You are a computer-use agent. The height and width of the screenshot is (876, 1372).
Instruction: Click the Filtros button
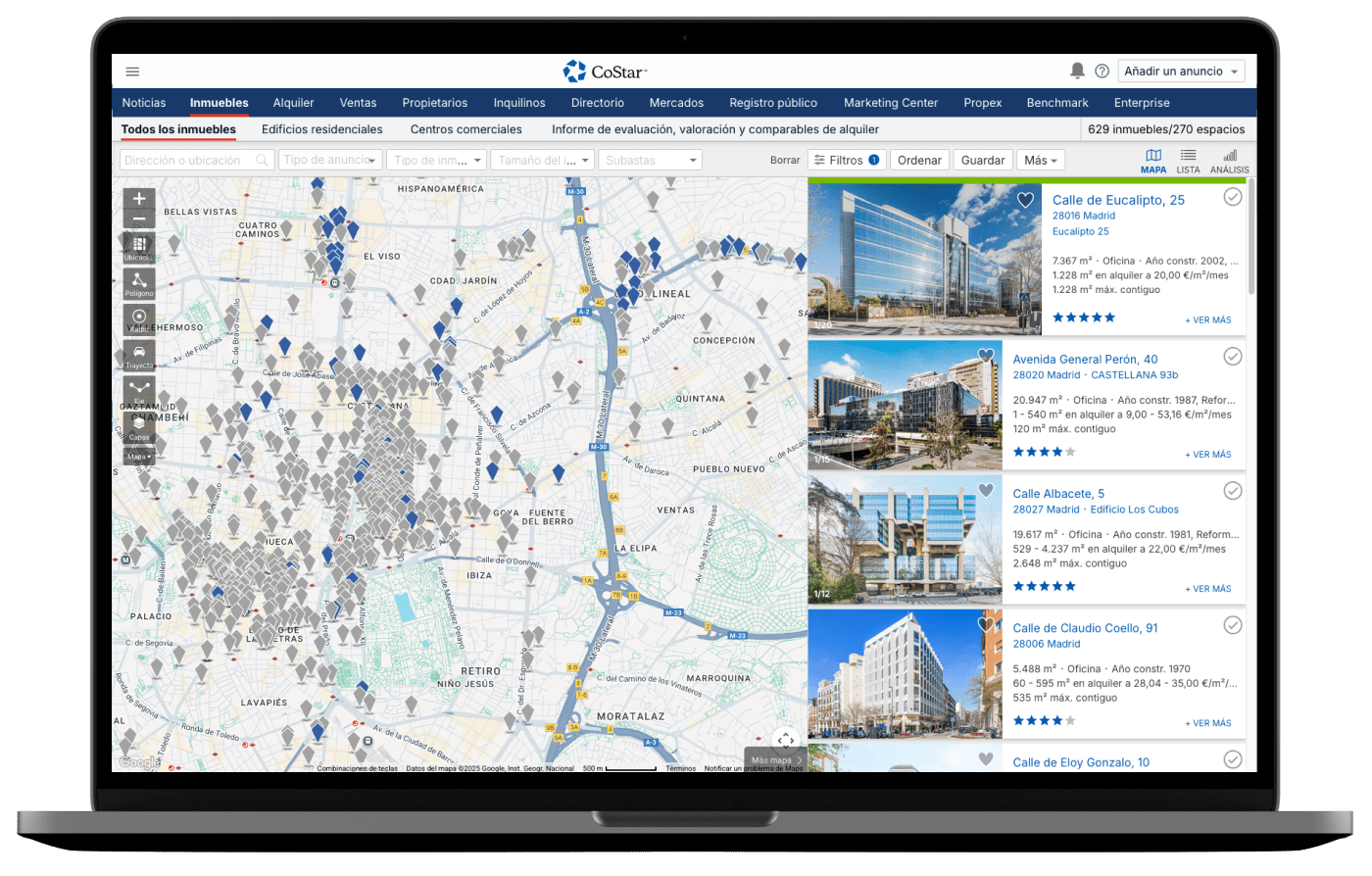pos(847,160)
